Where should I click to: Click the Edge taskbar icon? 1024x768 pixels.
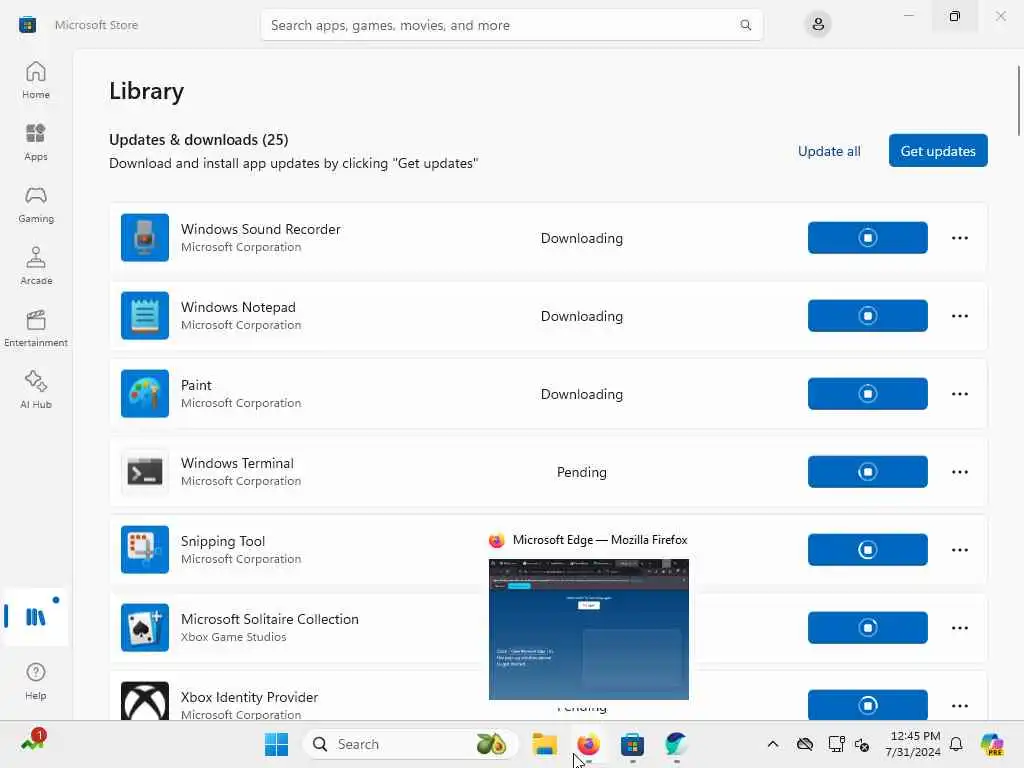(676, 744)
